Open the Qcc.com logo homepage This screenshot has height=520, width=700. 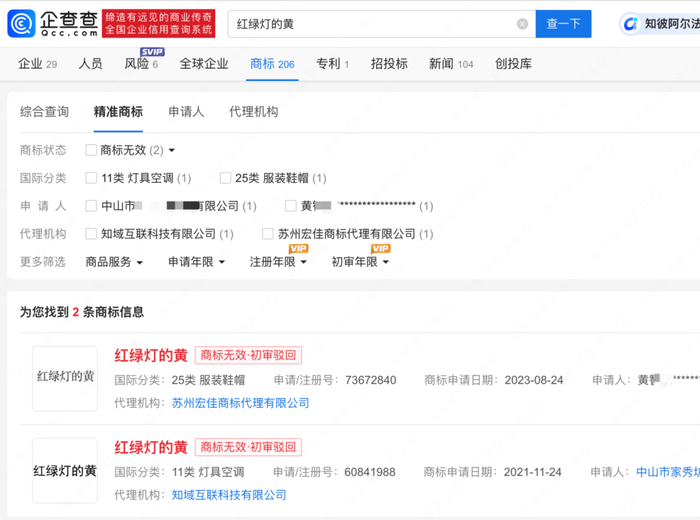53,24
